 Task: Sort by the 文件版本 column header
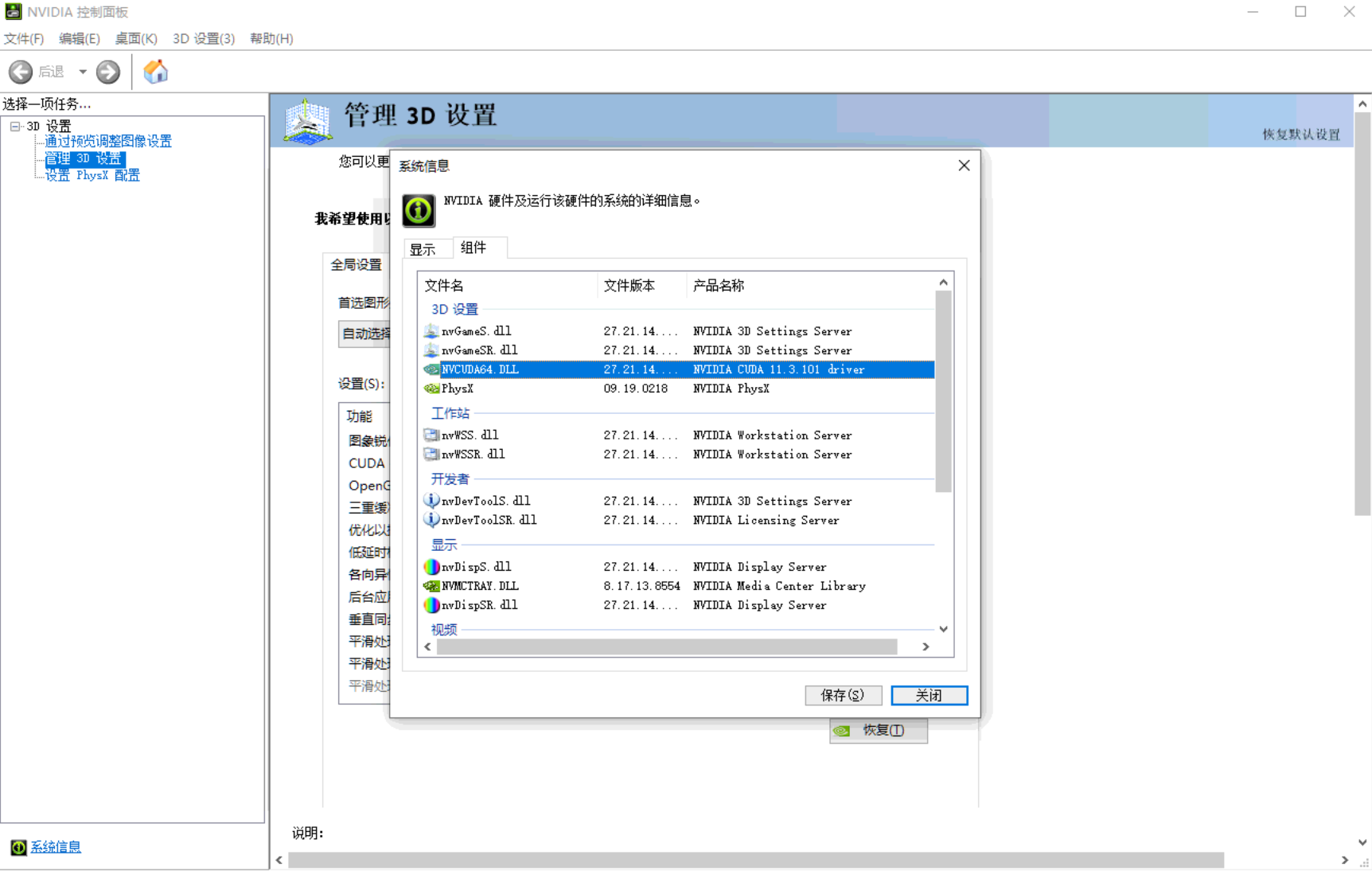642,285
